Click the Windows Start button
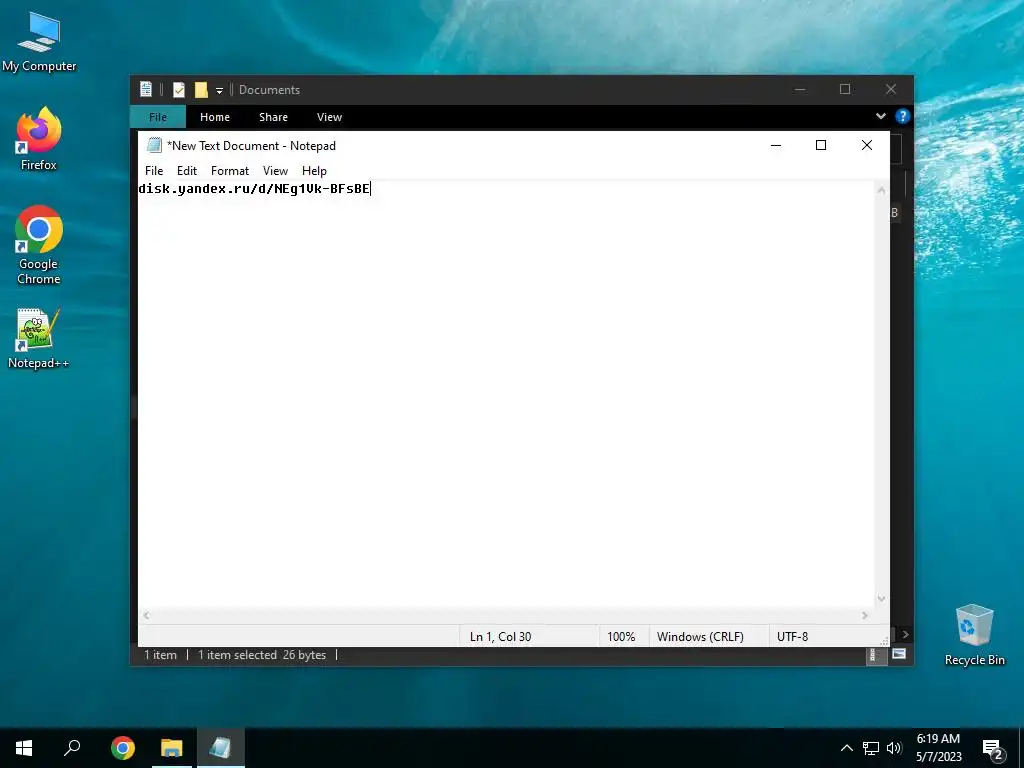The height and width of the screenshot is (768, 1024). coord(24,748)
